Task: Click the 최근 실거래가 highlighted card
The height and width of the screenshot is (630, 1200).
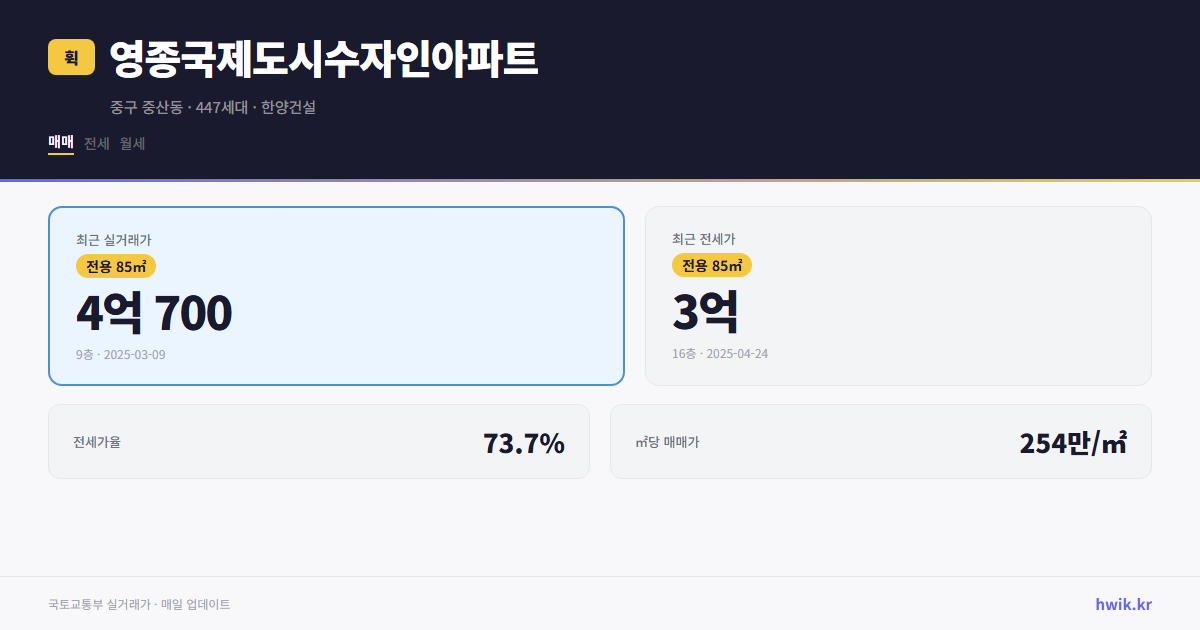Action: point(336,295)
